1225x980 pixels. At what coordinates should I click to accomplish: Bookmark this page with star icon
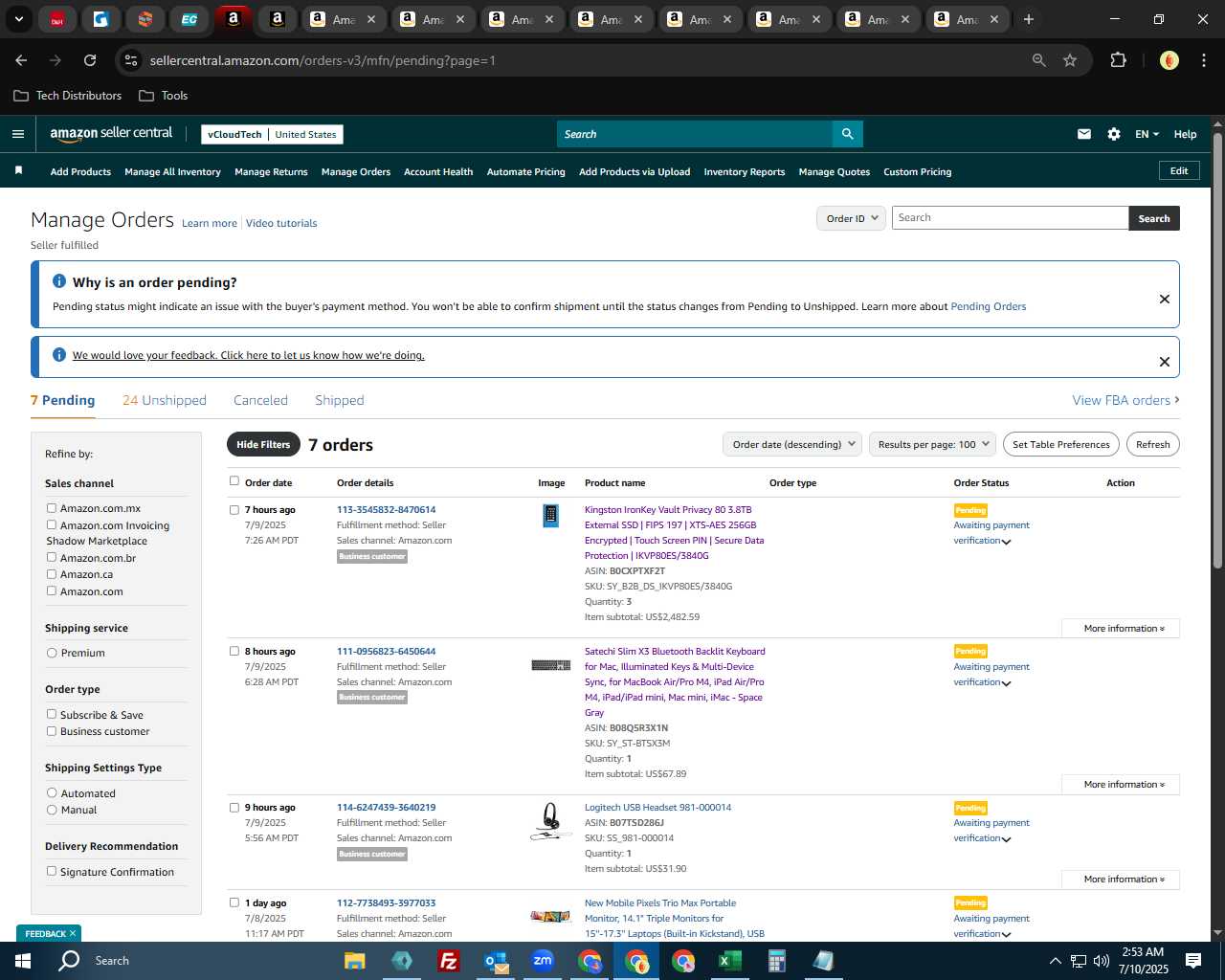tap(1070, 60)
